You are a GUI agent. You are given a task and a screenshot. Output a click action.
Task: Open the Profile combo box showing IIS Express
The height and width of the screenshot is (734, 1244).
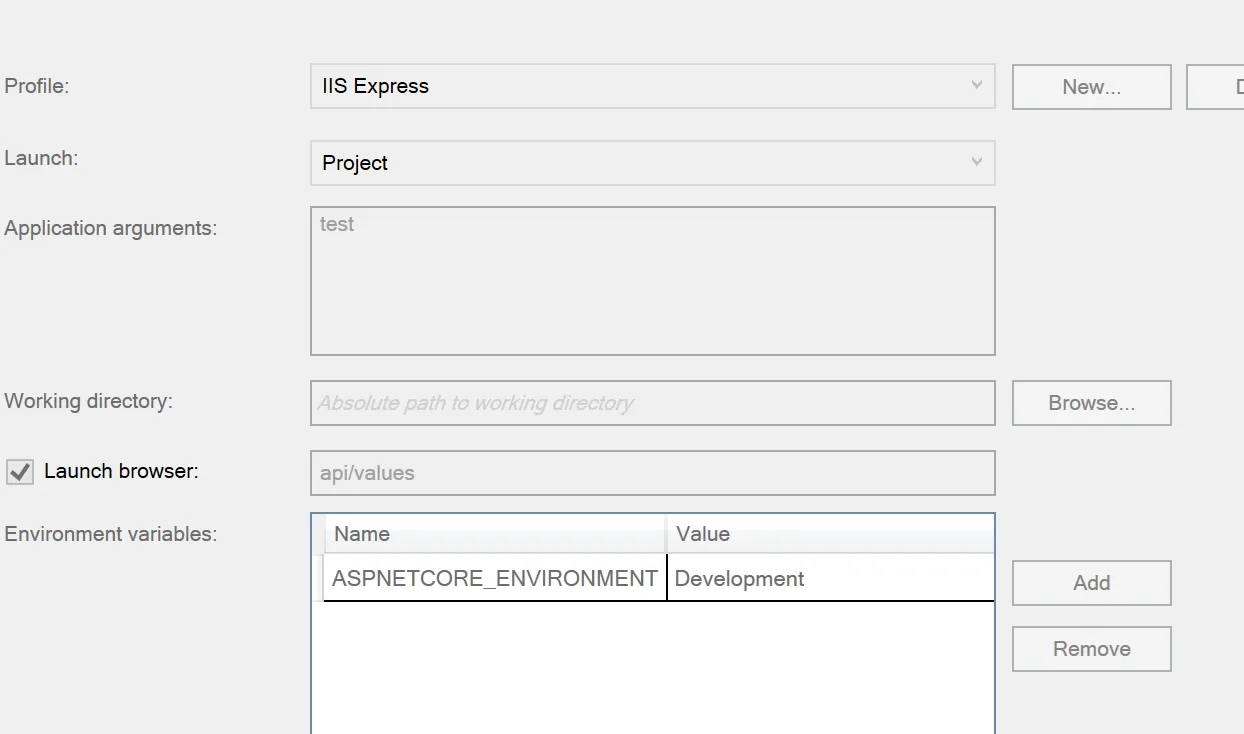[x=640, y=86]
